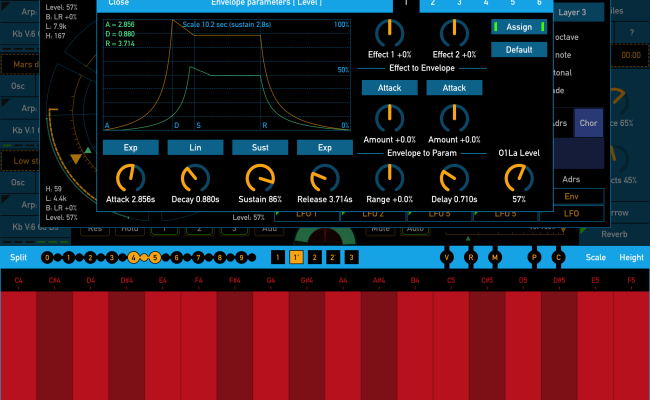Screen dimensions: 650x400
Task: Select split point 0
Action: coord(47,258)
